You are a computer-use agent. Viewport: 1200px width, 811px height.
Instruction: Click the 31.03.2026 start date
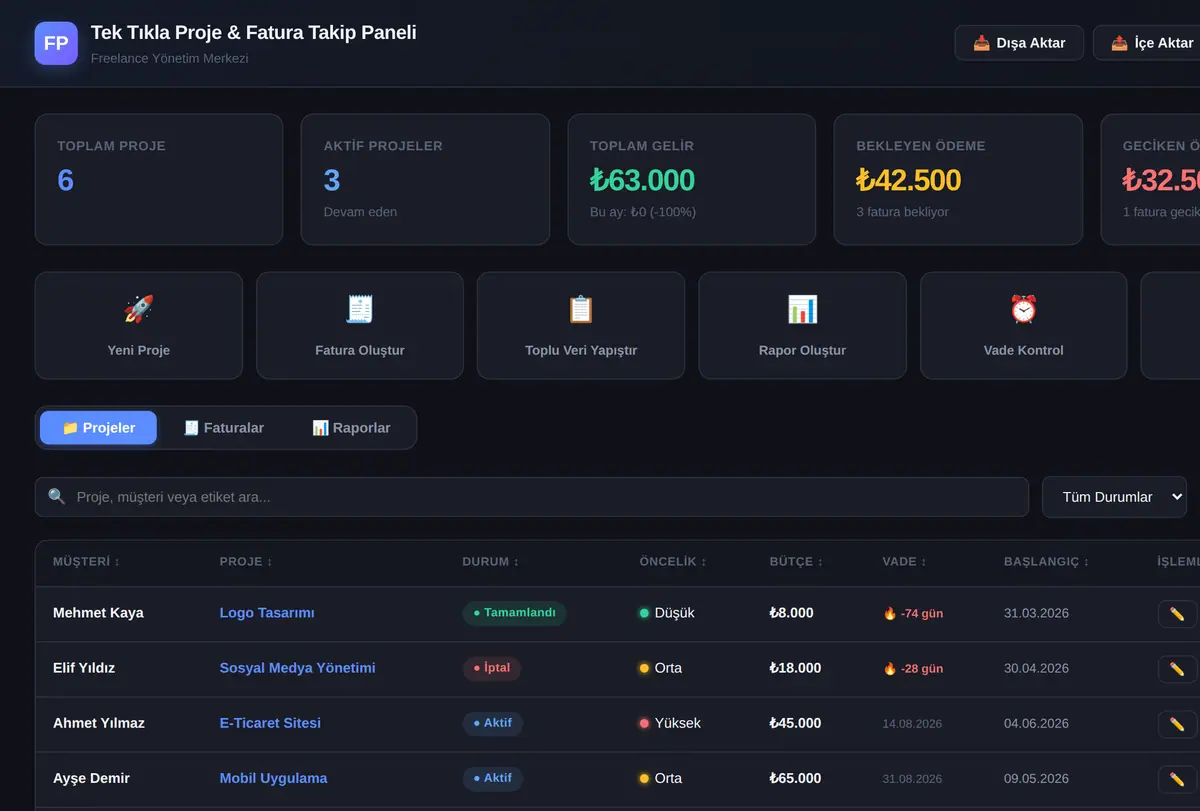click(1036, 613)
